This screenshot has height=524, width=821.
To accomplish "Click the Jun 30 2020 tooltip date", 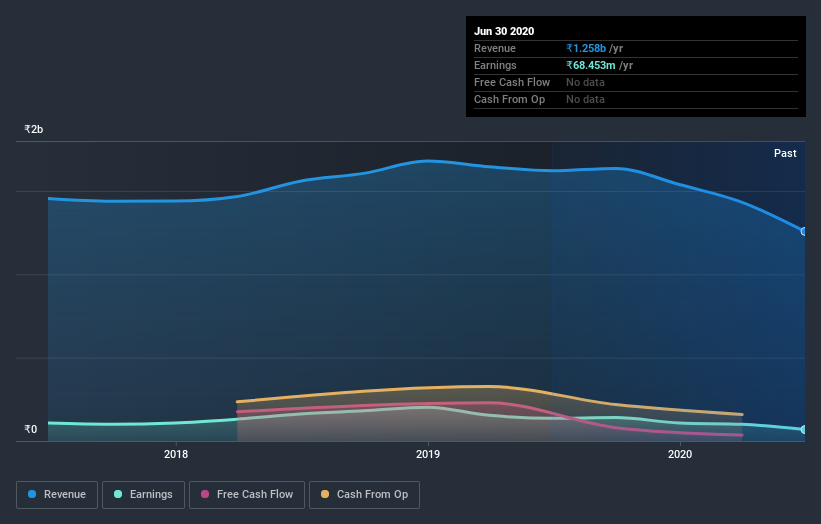I will [x=504, y=31].
